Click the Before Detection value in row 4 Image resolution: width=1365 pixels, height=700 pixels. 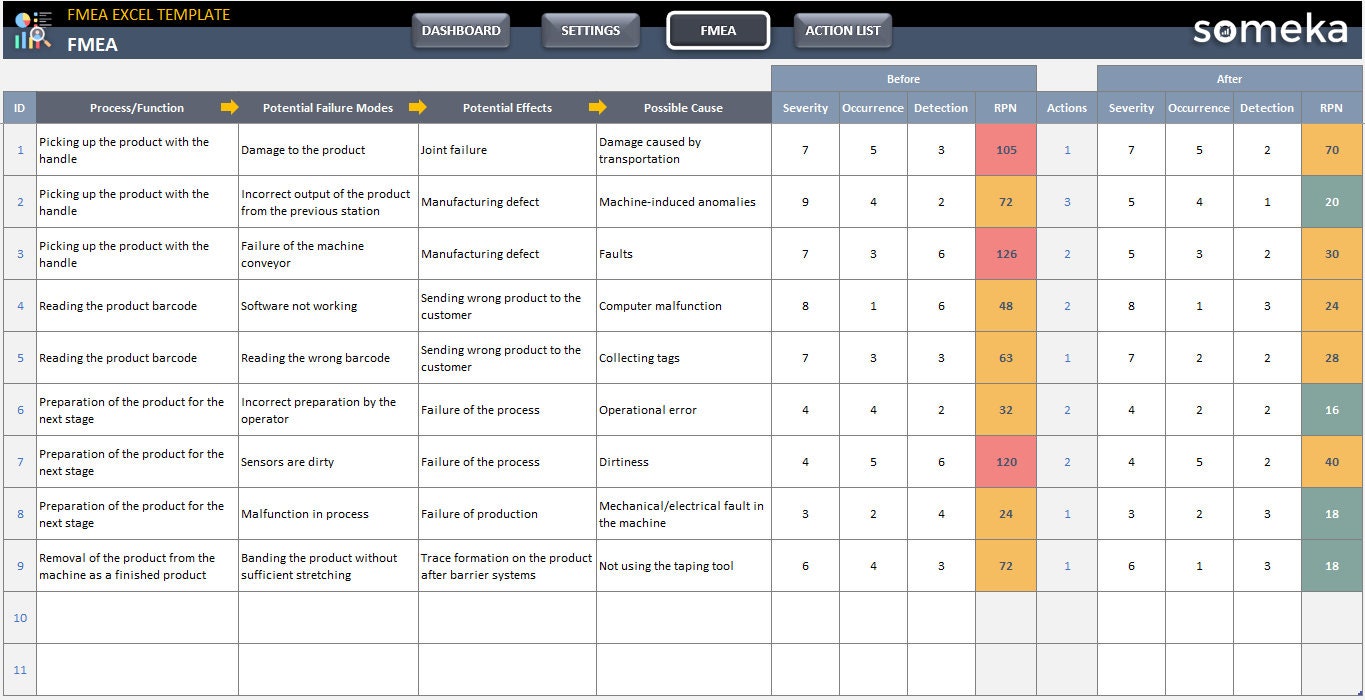pyautogui.click(x=941, y=306)
